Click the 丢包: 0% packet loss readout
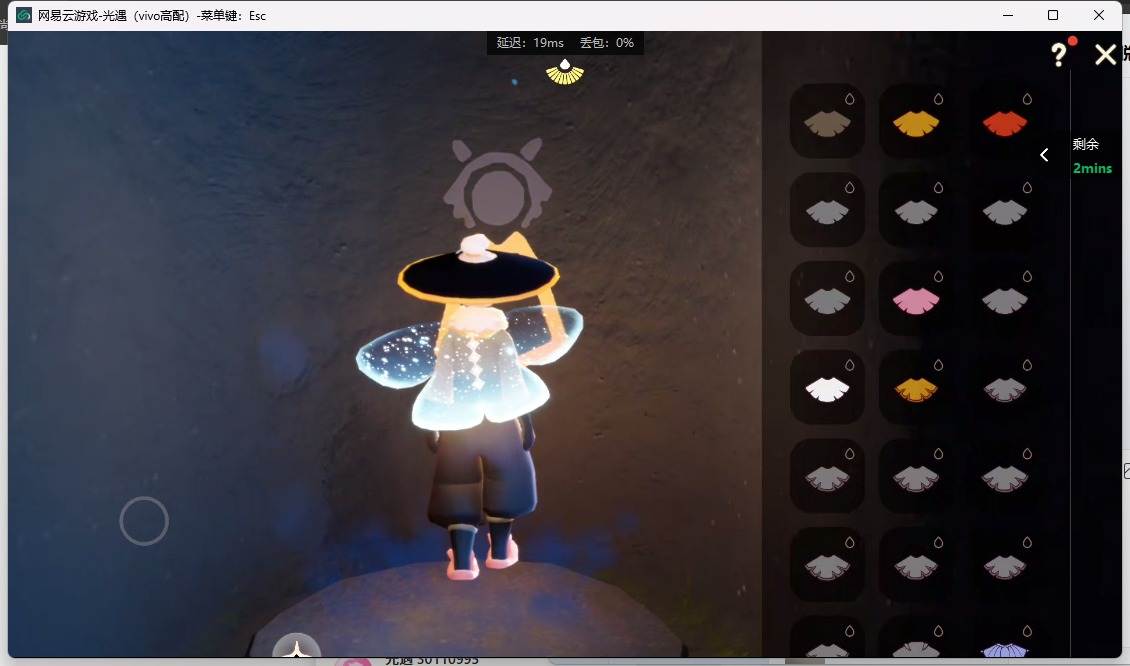Screen dimensions: 1130x666 coord(607,43)
